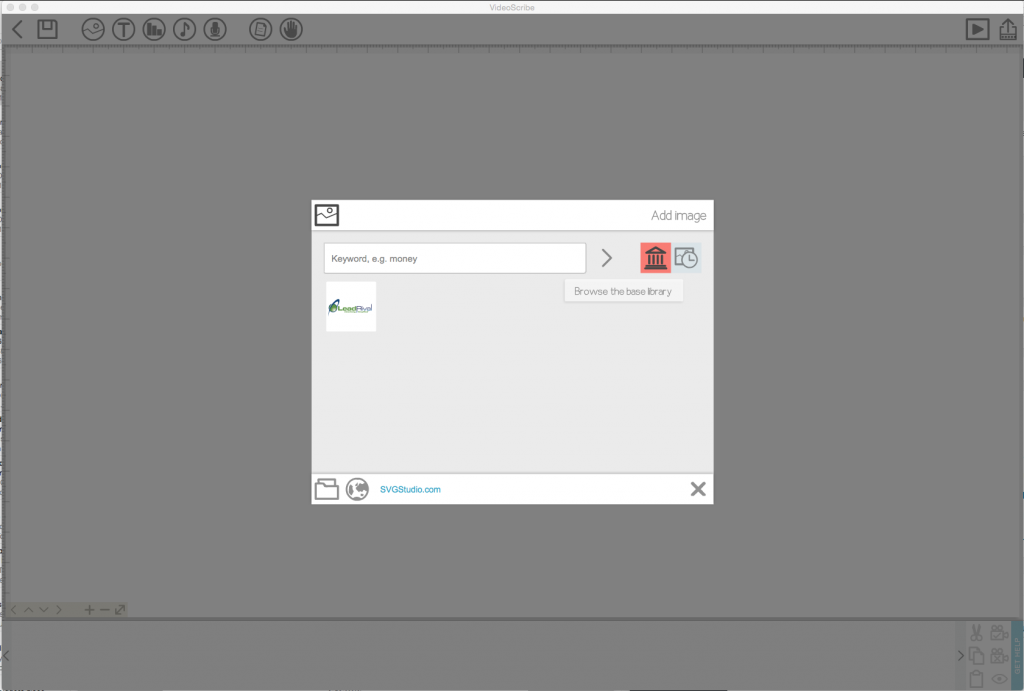This screenshot has width=1024, height=691.
Task: Select the add text tool
Action: click(122, 29)
